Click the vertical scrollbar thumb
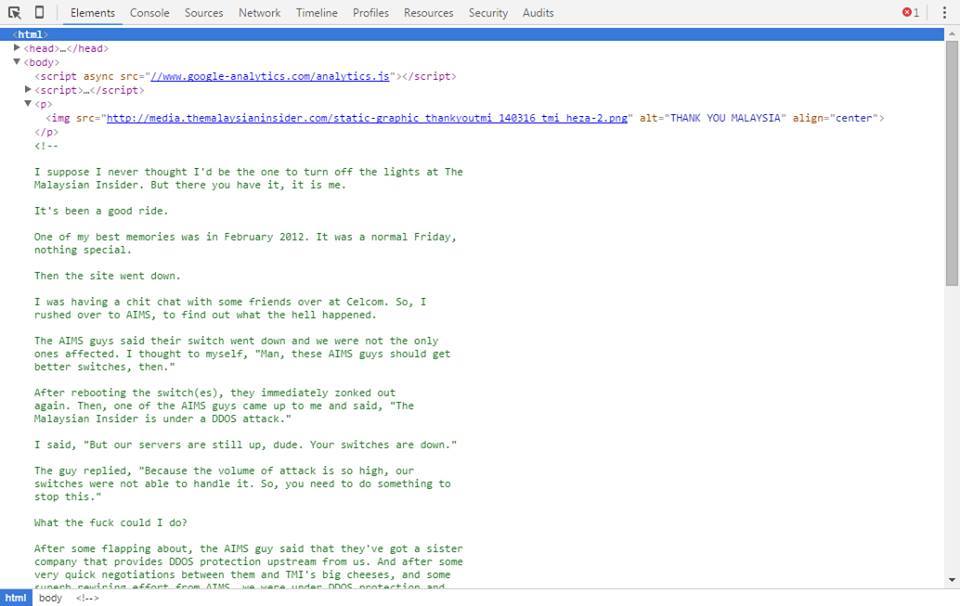 951,163
